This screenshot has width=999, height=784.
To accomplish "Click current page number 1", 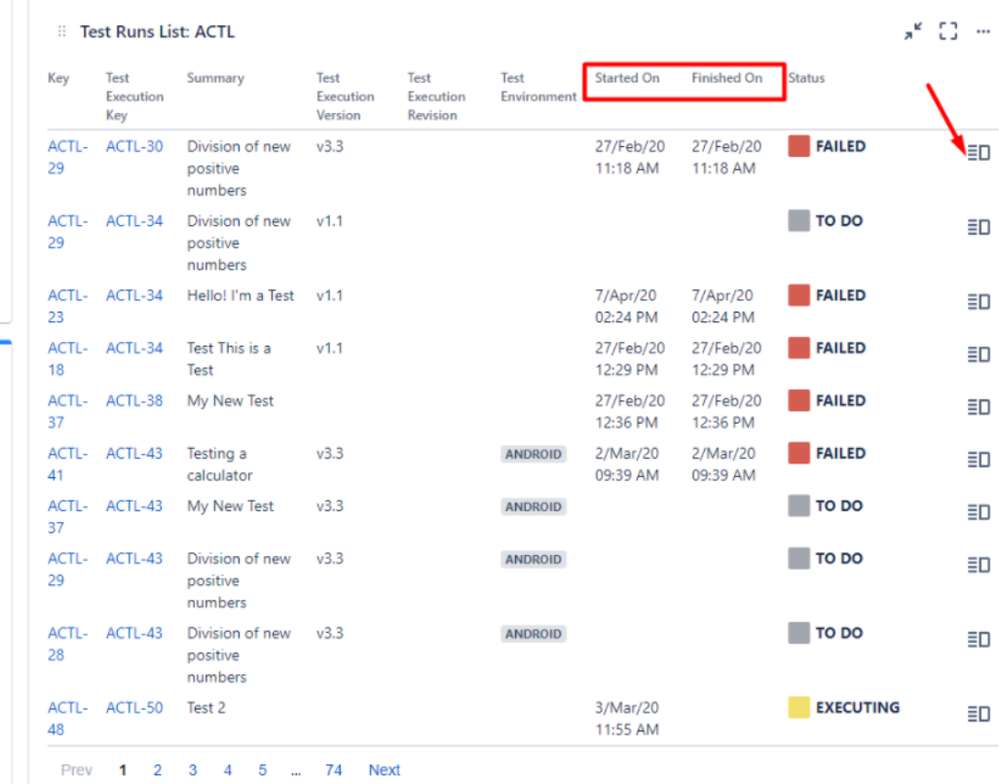I will [x=123, y=770].
